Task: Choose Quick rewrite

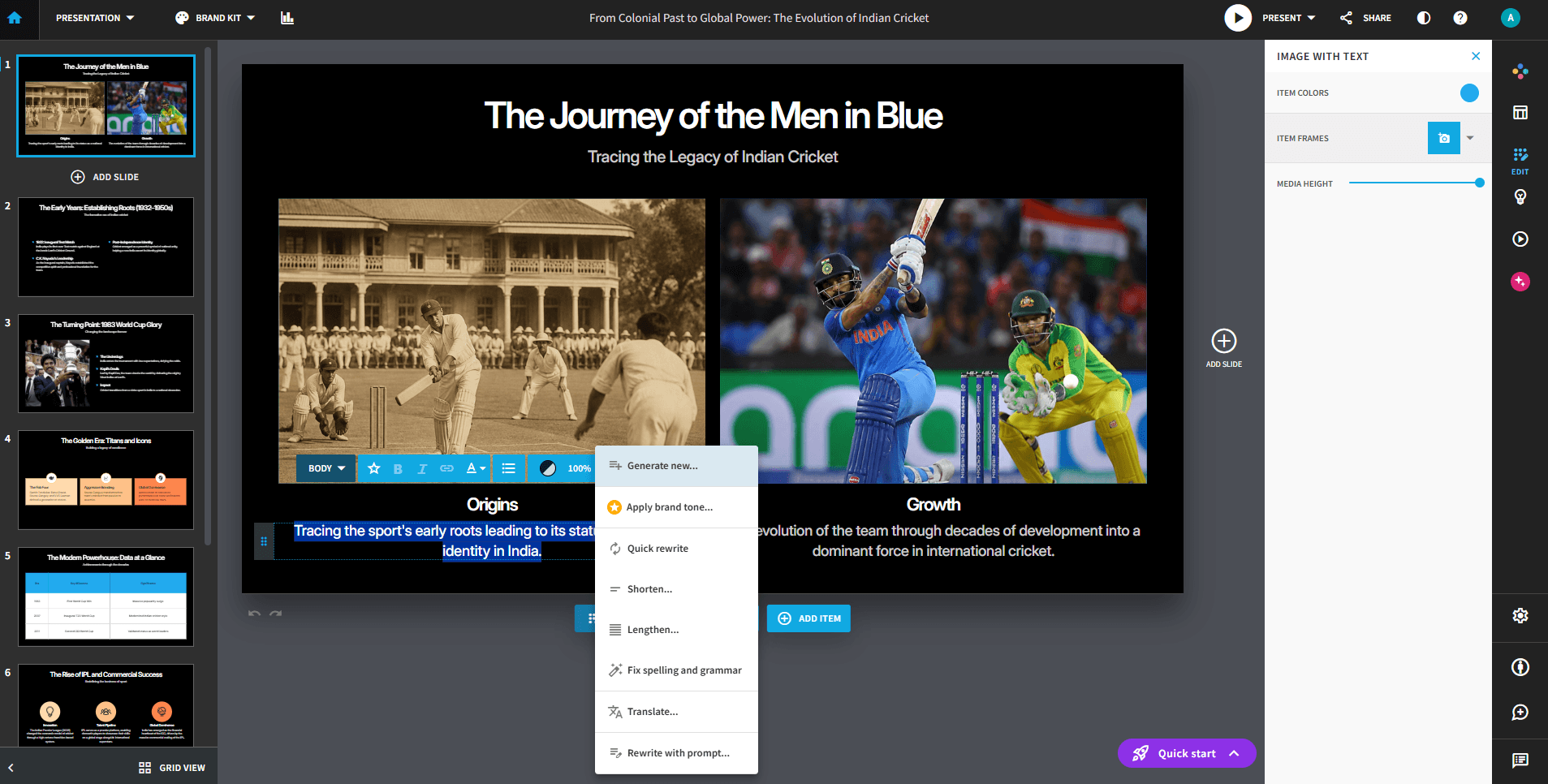Action: [676, 549]
